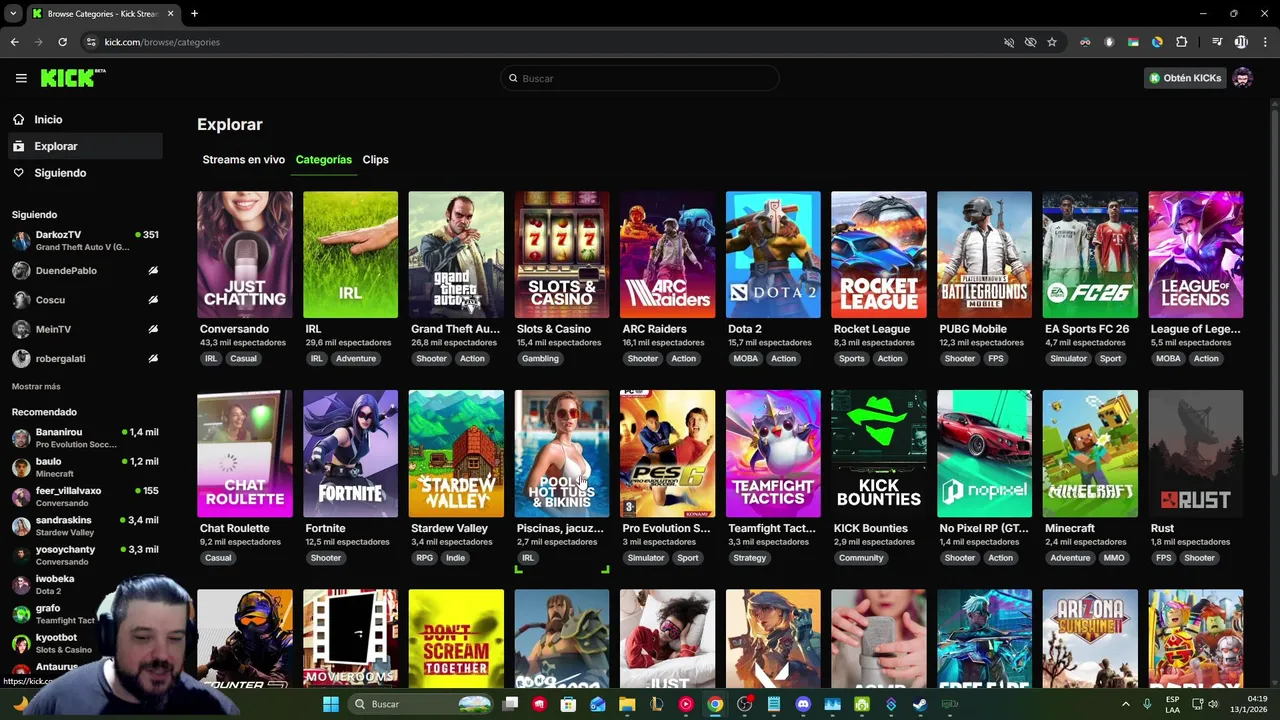Bookmark page with star icon
This screenshot has height=720, width=1280.
click(1052, 42)
